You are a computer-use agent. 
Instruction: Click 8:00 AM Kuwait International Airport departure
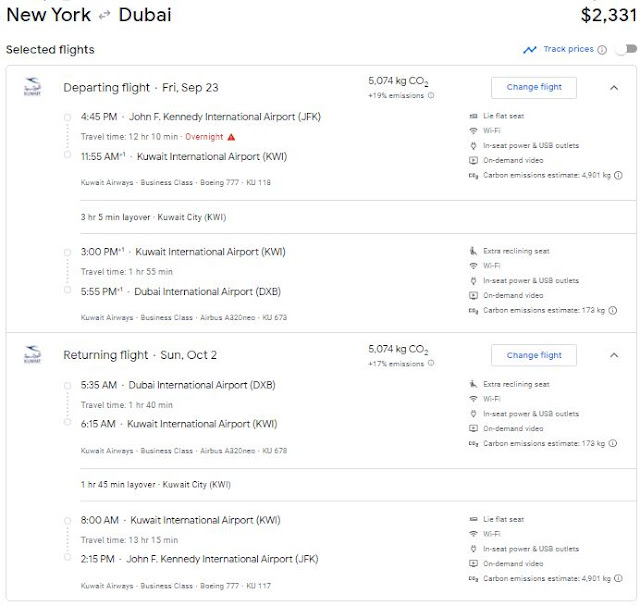tap(180, 520)
